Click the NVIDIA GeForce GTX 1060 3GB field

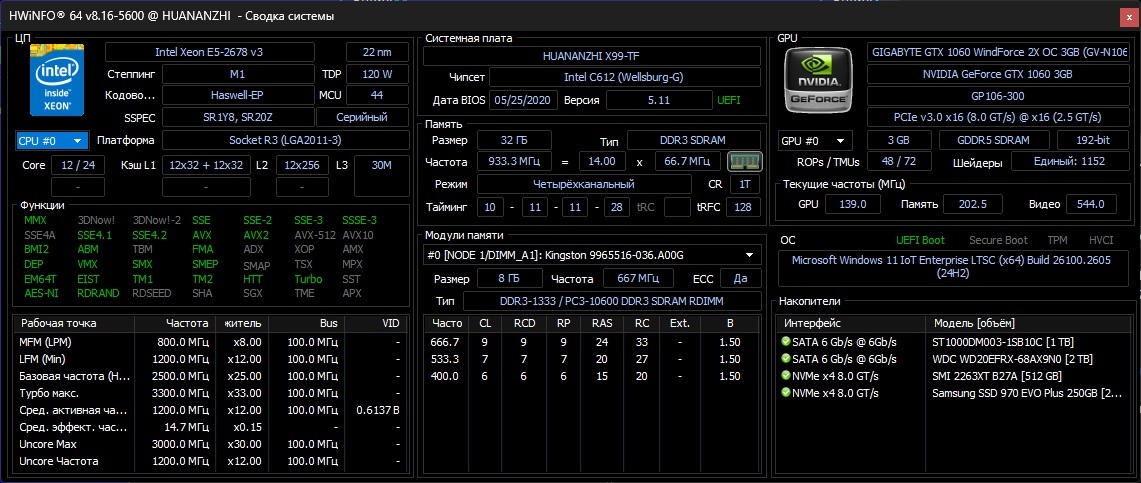tap(998, 74)
